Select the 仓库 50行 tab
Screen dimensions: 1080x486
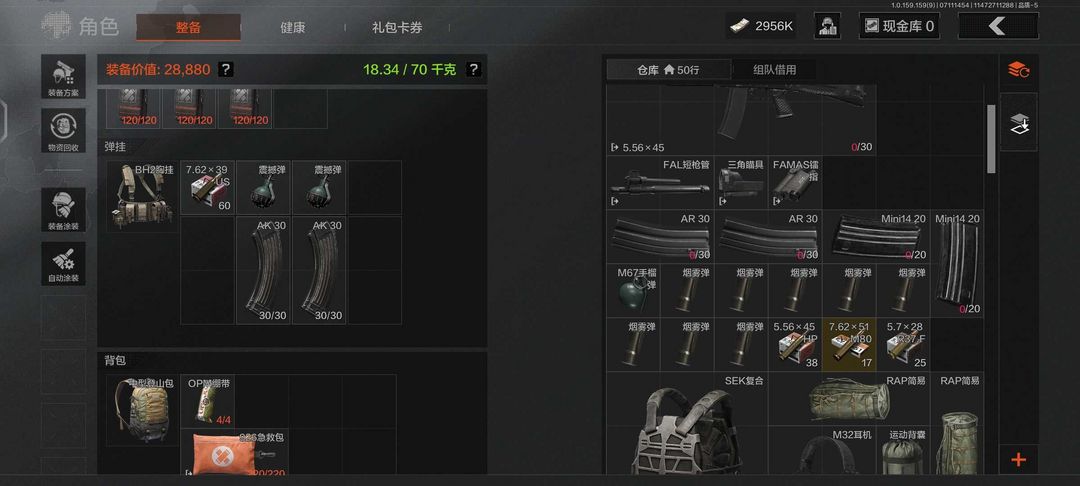pos(668,70)
